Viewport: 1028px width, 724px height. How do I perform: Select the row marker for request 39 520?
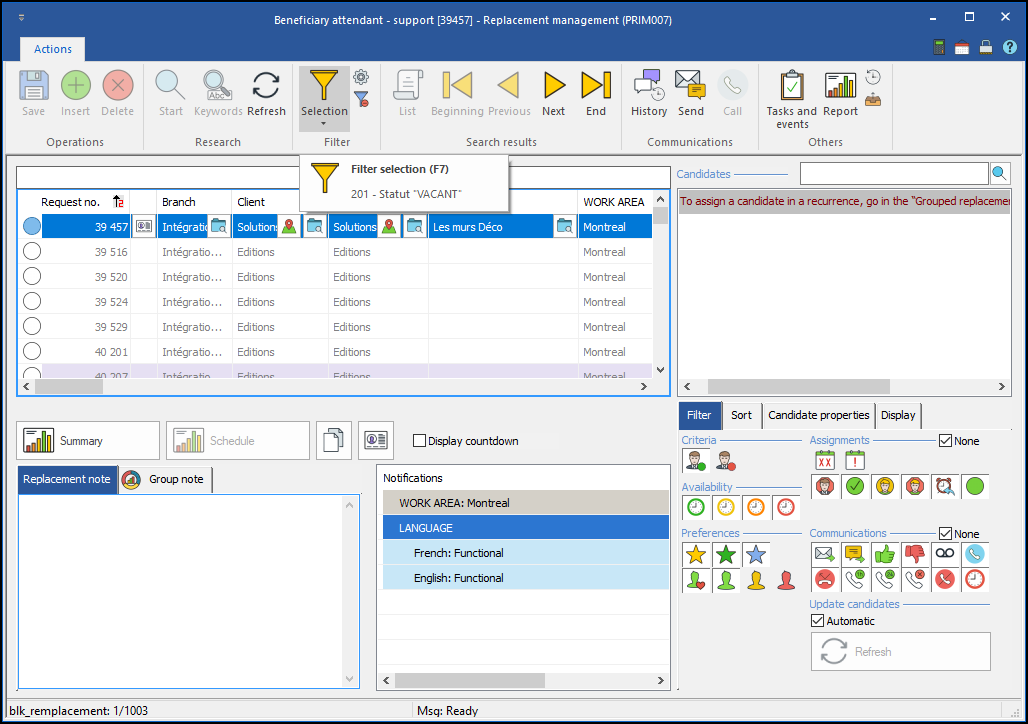pyautogui.click(x=31, y=276)
